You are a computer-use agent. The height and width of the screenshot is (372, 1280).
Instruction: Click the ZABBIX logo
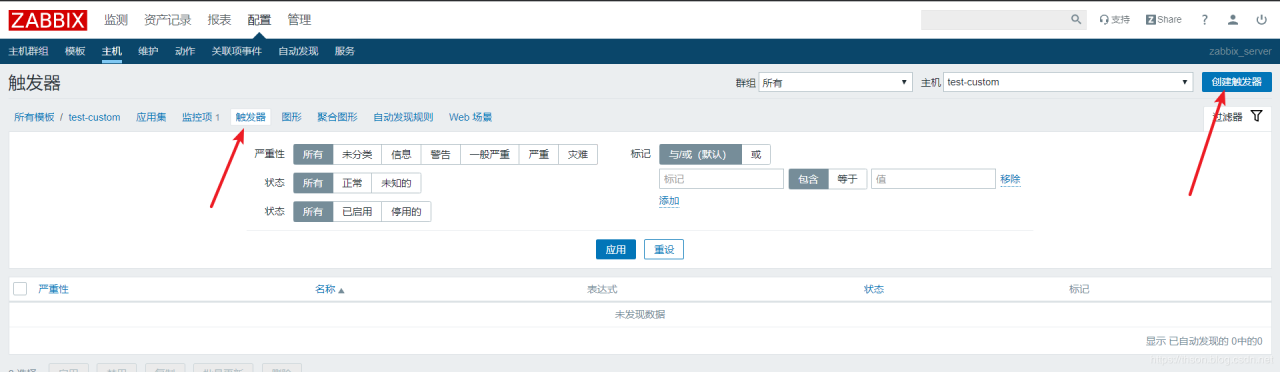(47, 19)
